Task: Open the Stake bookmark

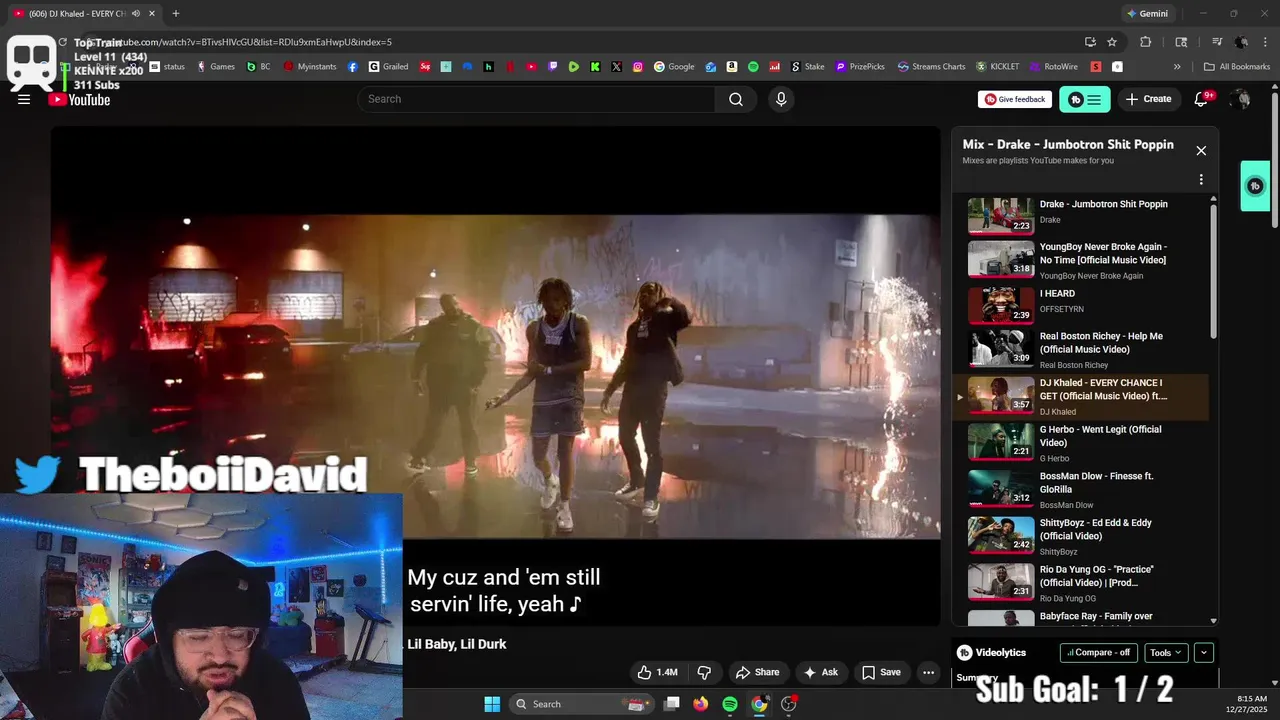Action: tap(808, 67)
